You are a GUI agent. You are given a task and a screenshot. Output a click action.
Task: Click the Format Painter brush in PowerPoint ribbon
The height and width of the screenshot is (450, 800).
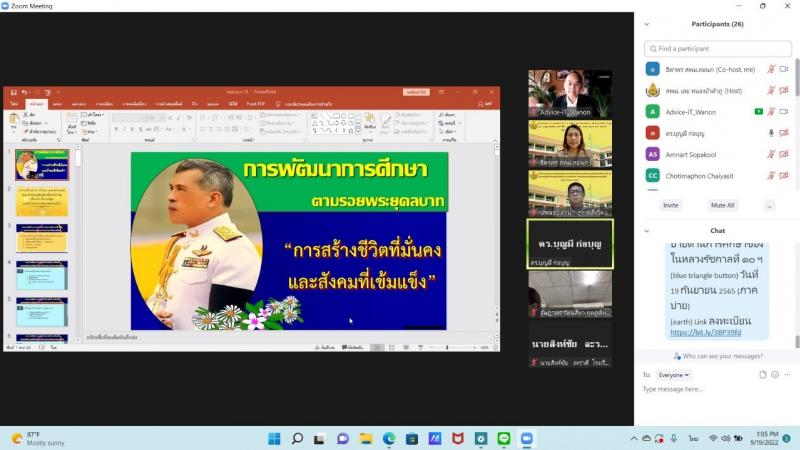coord(26,131)
